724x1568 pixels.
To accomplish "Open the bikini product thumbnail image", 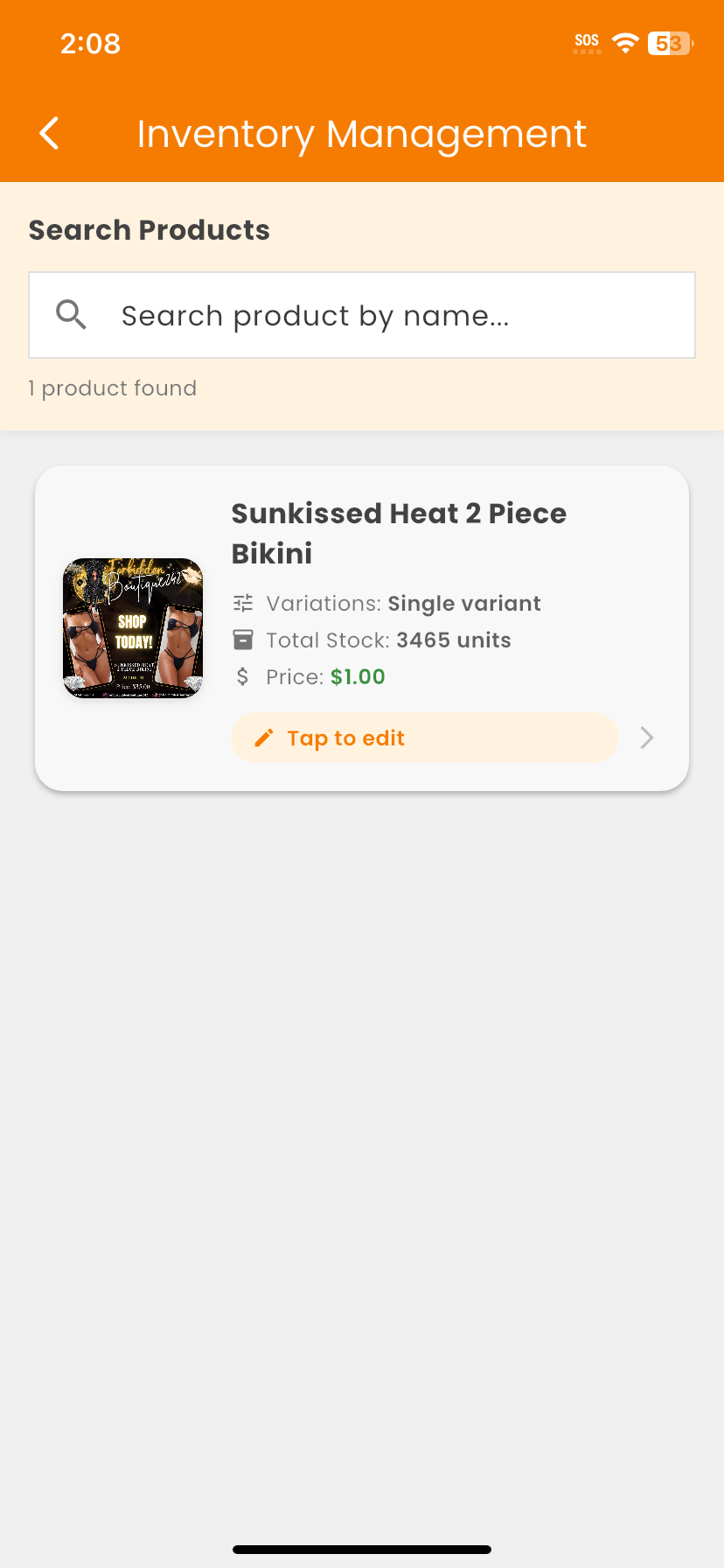I will coord(133,628).
